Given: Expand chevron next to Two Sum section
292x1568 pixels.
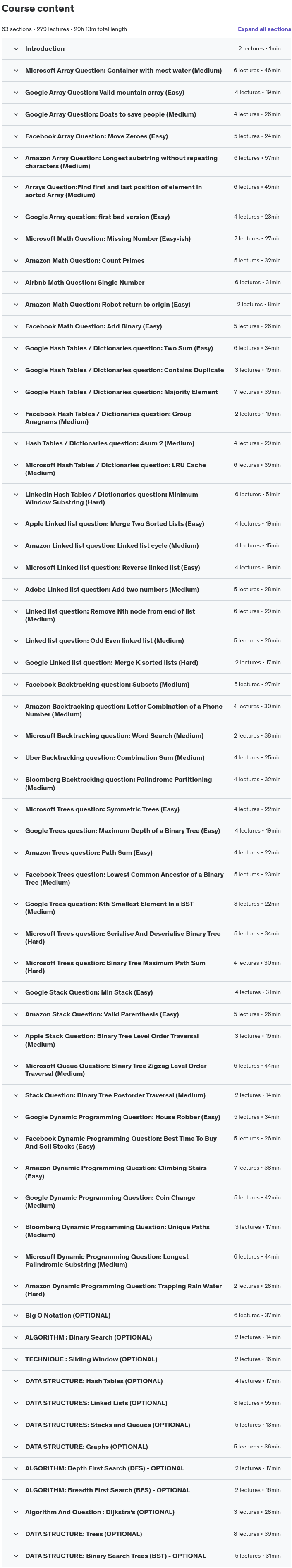Looking at the screenshot, I should pos(16,348).
